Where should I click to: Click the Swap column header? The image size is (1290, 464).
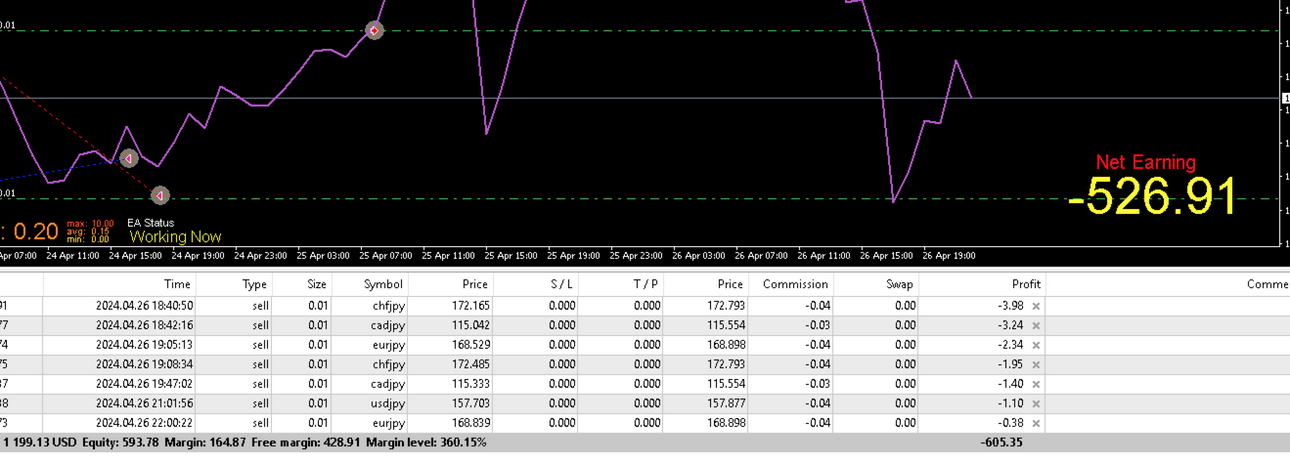tap(876, 285)
